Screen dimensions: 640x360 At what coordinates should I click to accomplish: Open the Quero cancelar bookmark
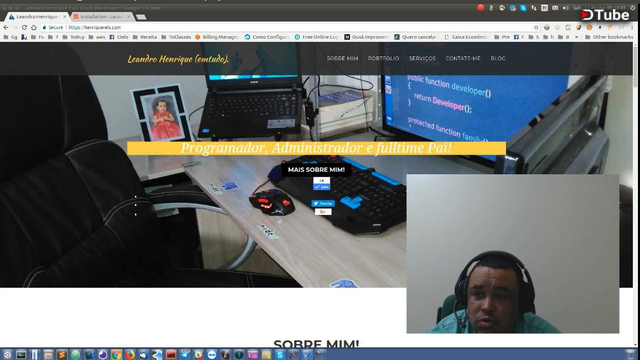click(x=416, y=37)
